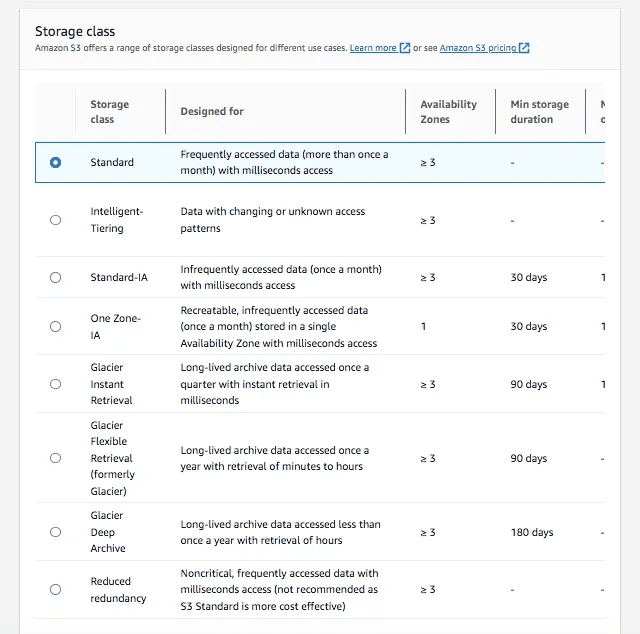Image resolution: width=640 pixels, height=634 pixels.
Task: Pick the Glacier Deep Archive radio button
Action: point(56,532)
